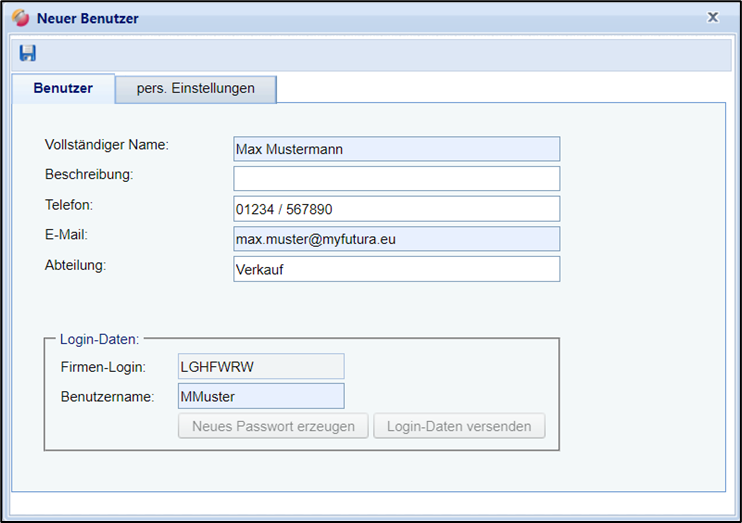
Task: Switch to the Benutzer tab
Action: [63, 88]
